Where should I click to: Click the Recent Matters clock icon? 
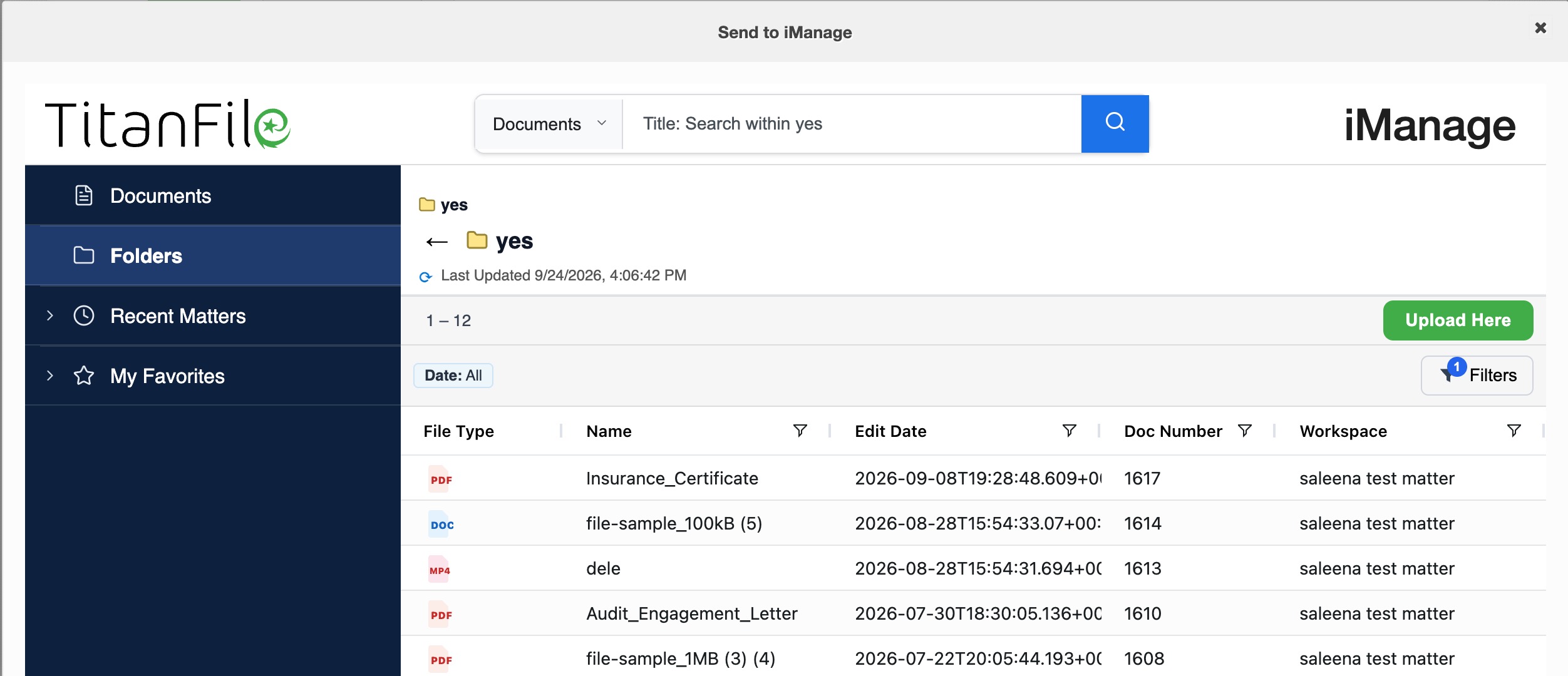pyautogui.click(x=84, y=315)
